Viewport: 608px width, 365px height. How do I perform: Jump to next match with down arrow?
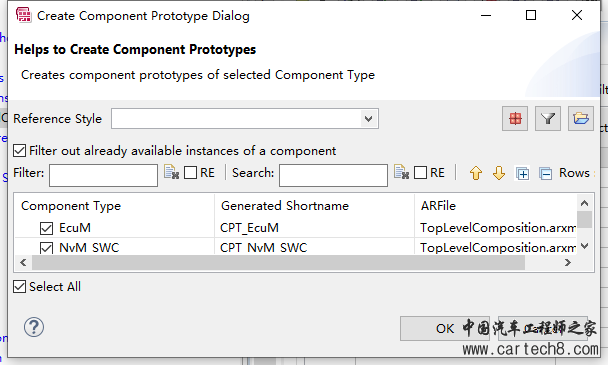point(499,173)
